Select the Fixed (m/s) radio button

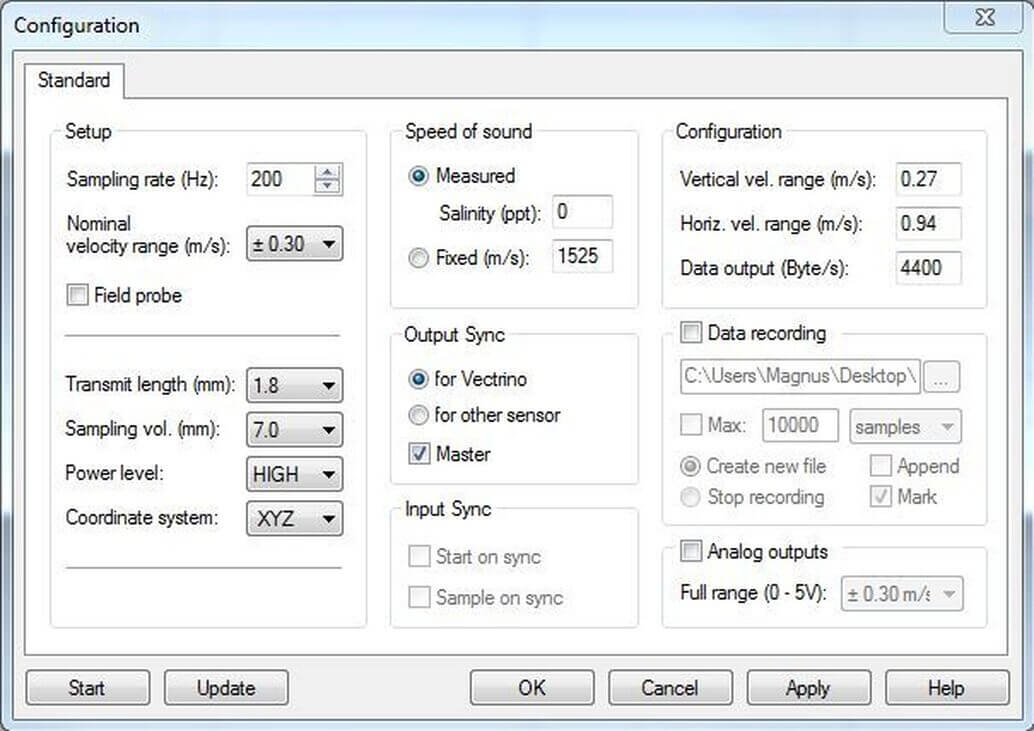click(418, 257)
